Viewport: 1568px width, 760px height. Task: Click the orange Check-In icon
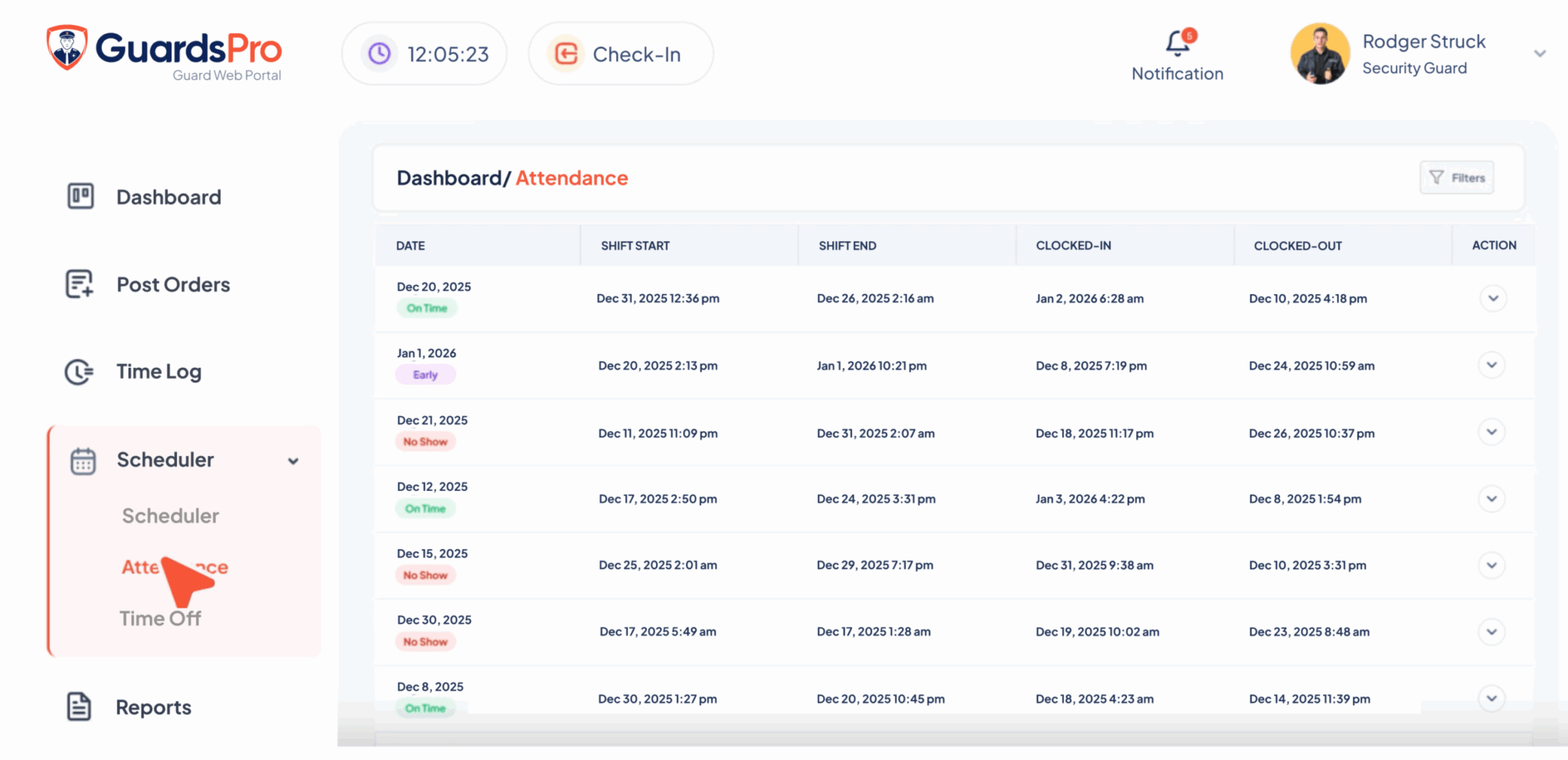click(566, 54)
